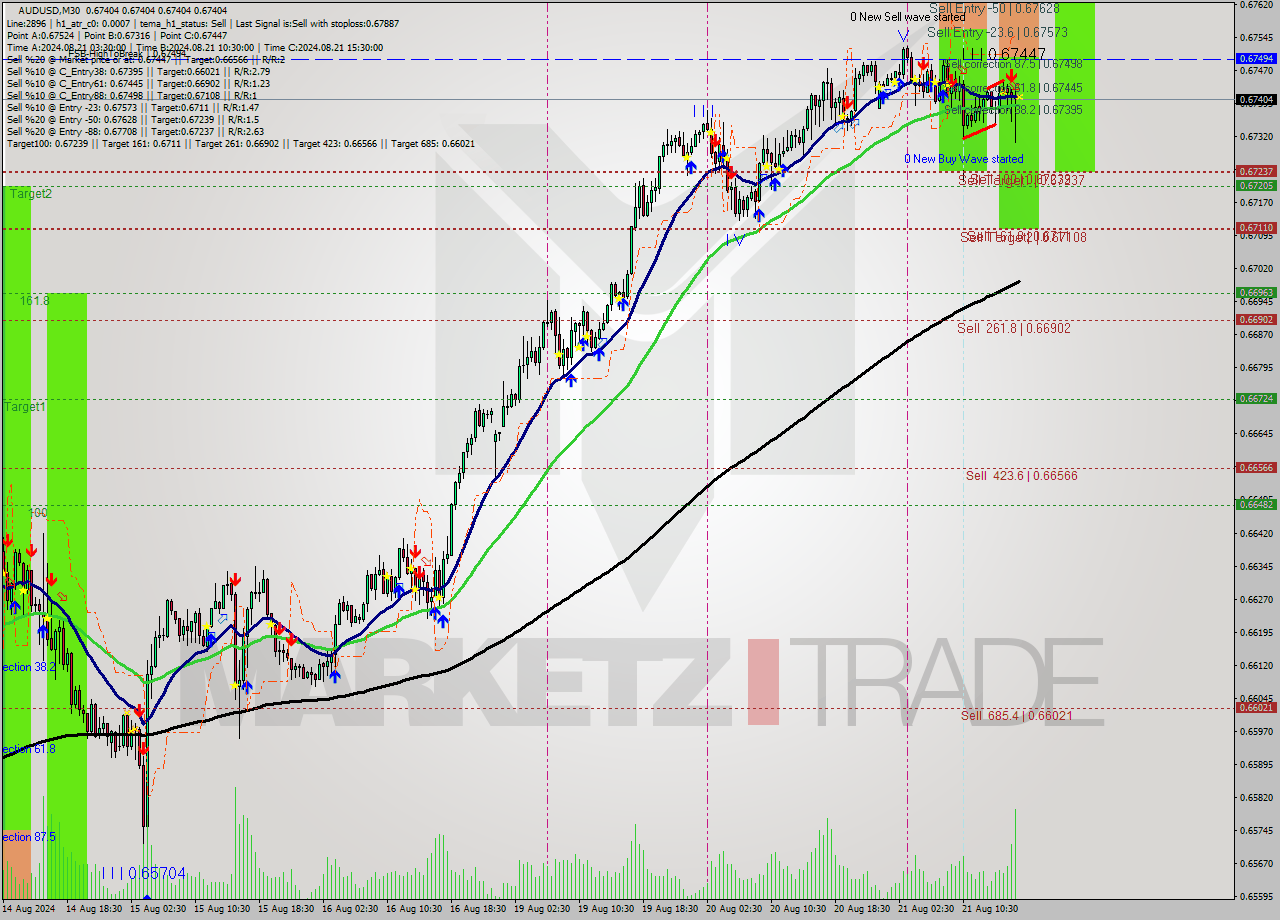
Task: Click the red 0.66566 price axis label
Action: click(1256, 467)
